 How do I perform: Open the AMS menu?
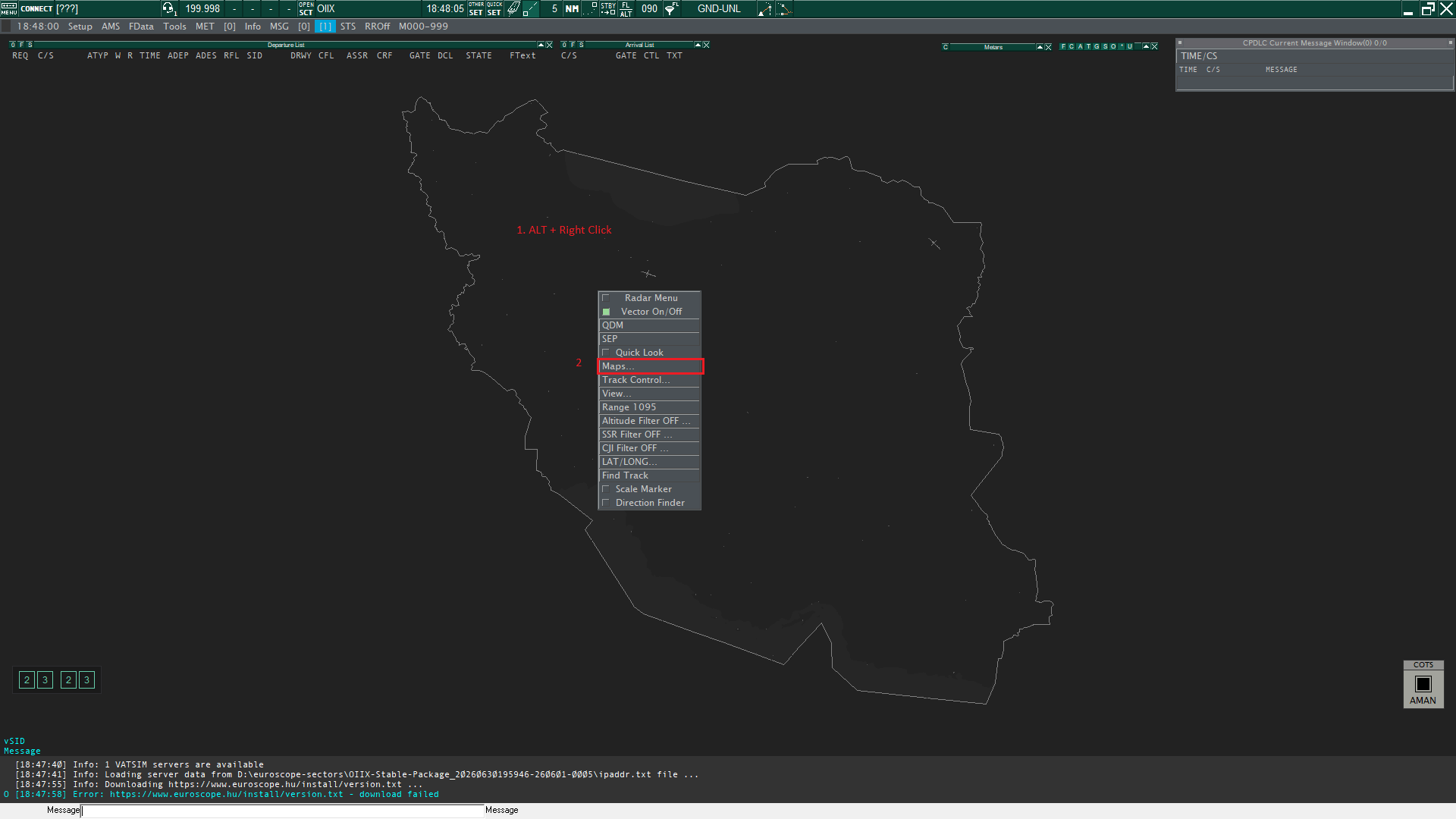[x=111, y=27]
